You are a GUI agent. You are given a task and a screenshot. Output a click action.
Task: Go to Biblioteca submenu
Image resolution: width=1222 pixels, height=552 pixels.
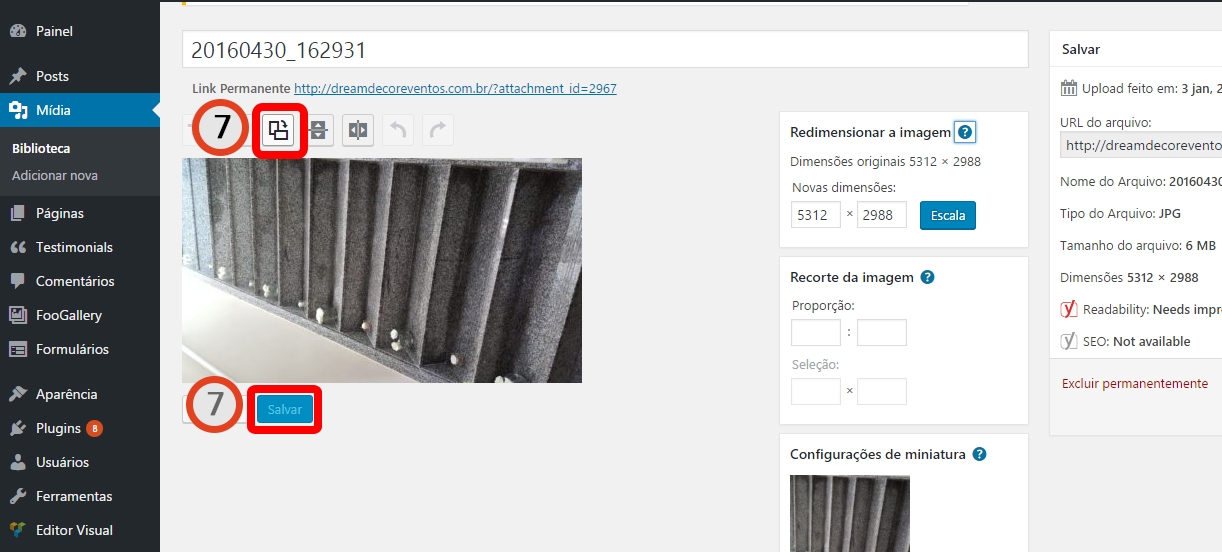pos(41,148)
